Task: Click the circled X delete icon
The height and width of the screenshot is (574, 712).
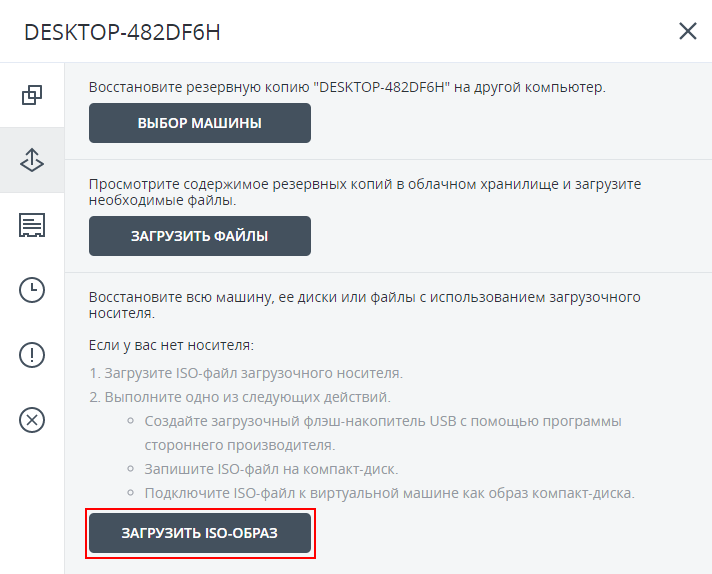Action: [x=32, y=420]
